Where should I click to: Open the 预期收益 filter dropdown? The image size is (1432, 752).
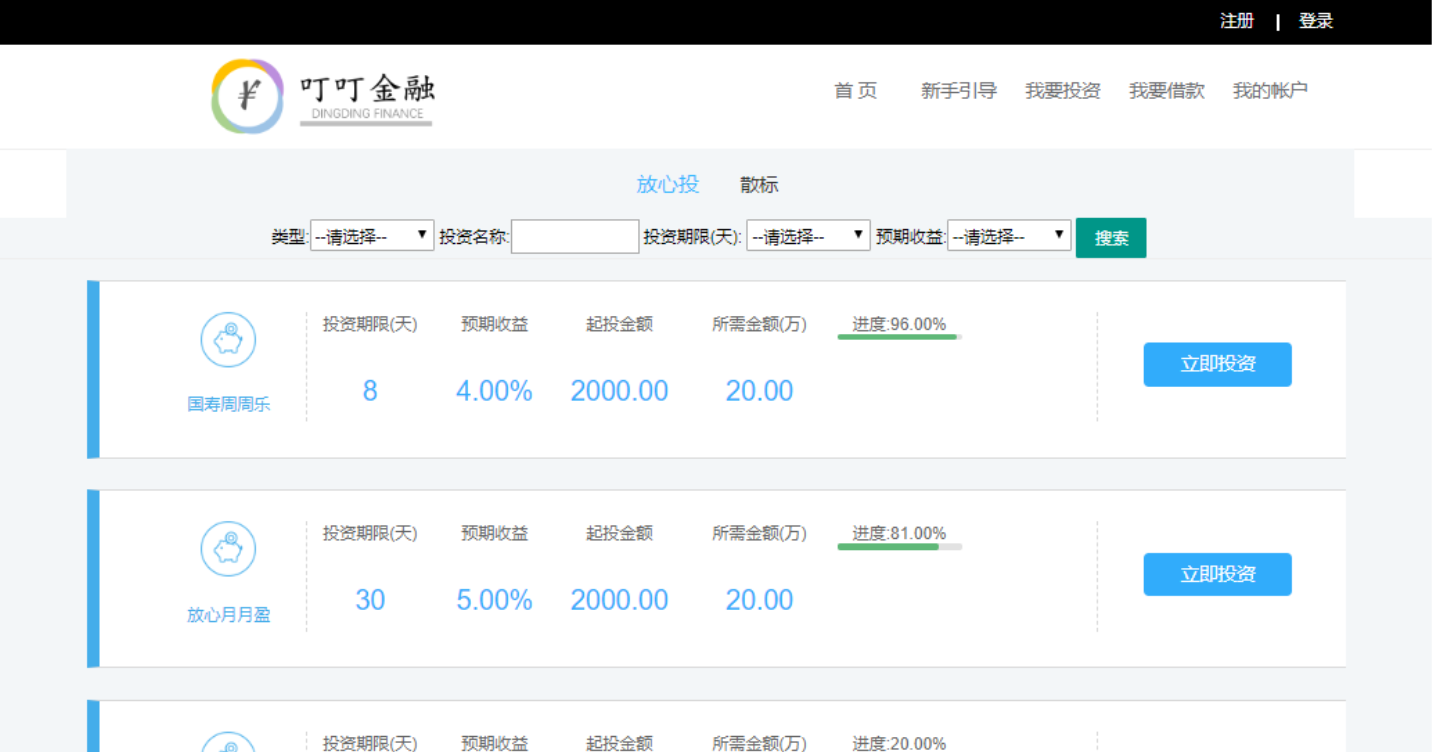(1009, 237)
